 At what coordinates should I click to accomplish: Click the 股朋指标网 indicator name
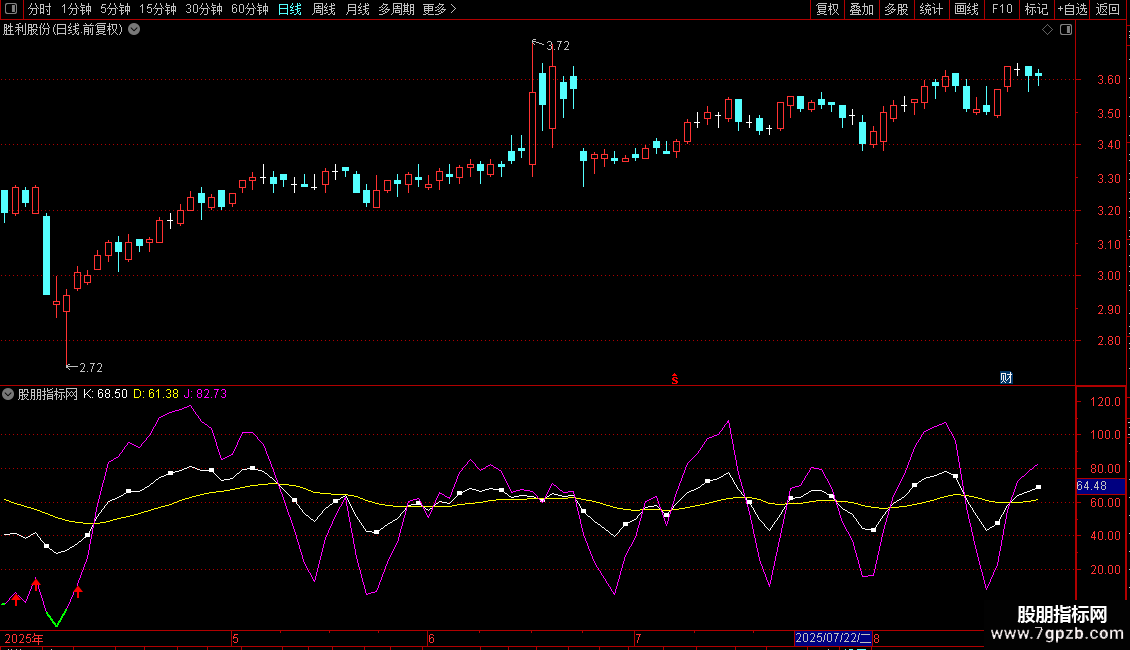48,394
